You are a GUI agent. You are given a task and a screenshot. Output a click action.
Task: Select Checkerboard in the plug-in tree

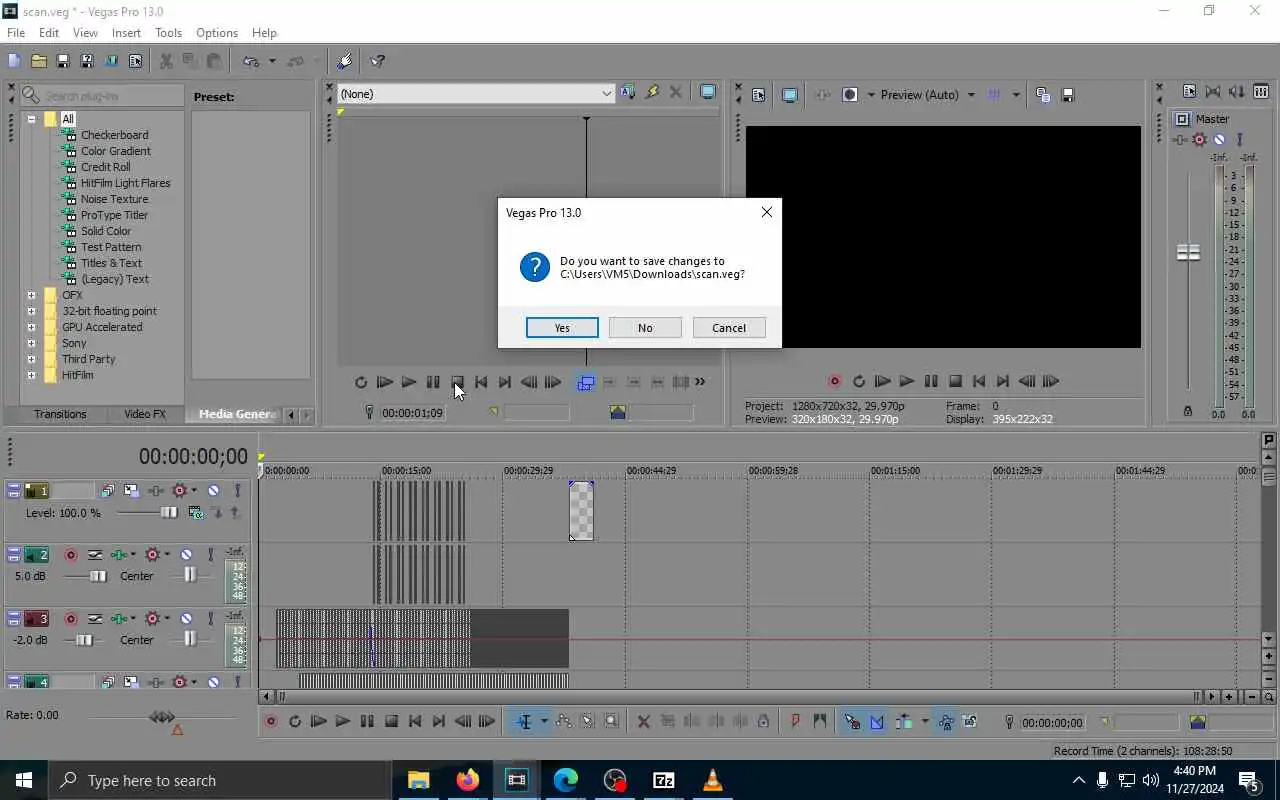[x=114, y=135]
